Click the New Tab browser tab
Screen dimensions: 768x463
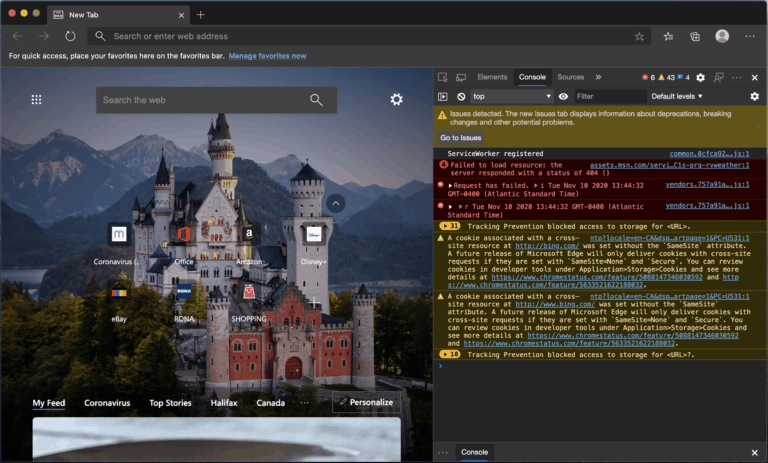click(119, 15)
